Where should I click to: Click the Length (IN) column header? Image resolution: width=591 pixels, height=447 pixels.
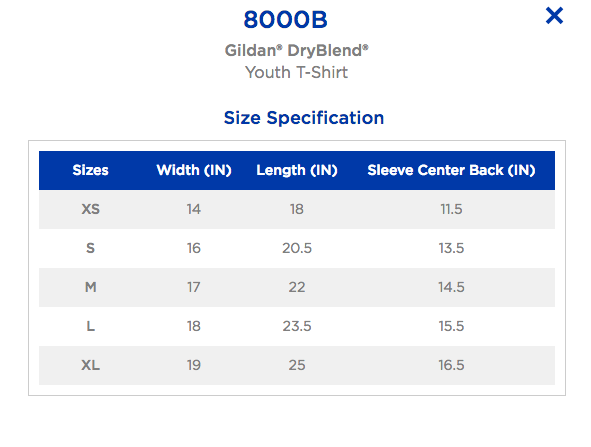(x=297, y=170)
